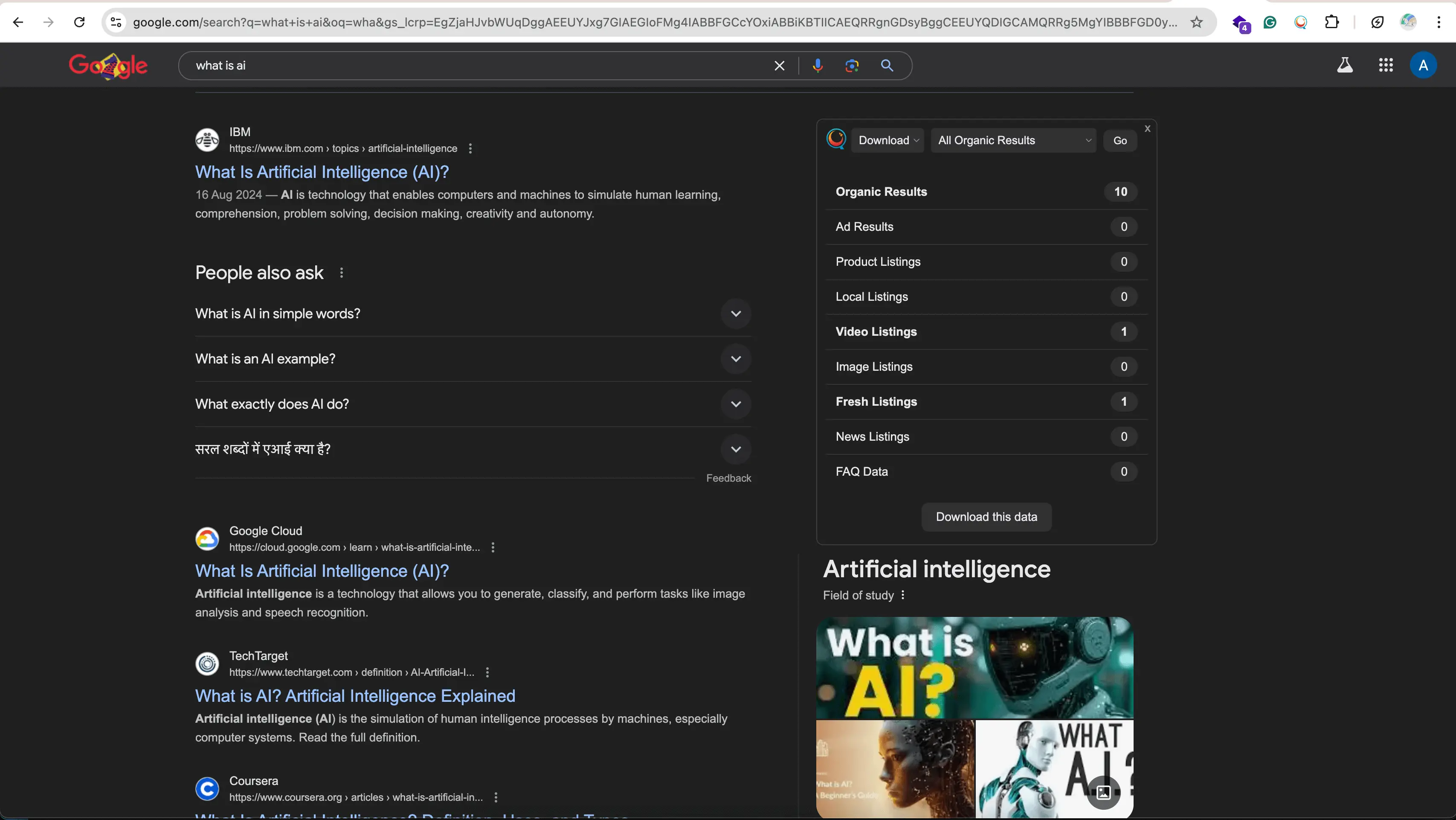The height and width of the screenshot is (820, 1456).
Task: Expand 'What is an AI example?' question
Action: [x=735, y=359]
